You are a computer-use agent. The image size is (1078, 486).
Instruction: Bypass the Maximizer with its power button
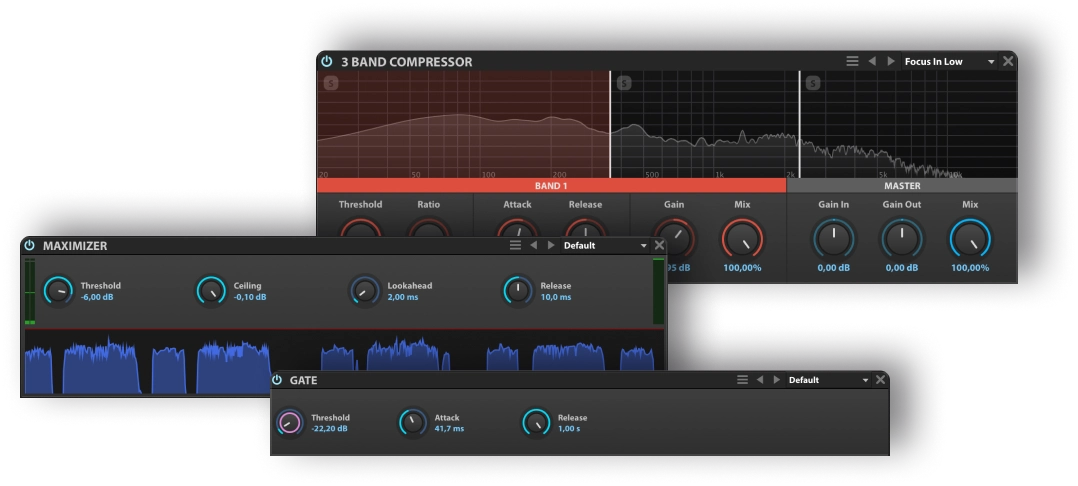(x=30, y=245)
